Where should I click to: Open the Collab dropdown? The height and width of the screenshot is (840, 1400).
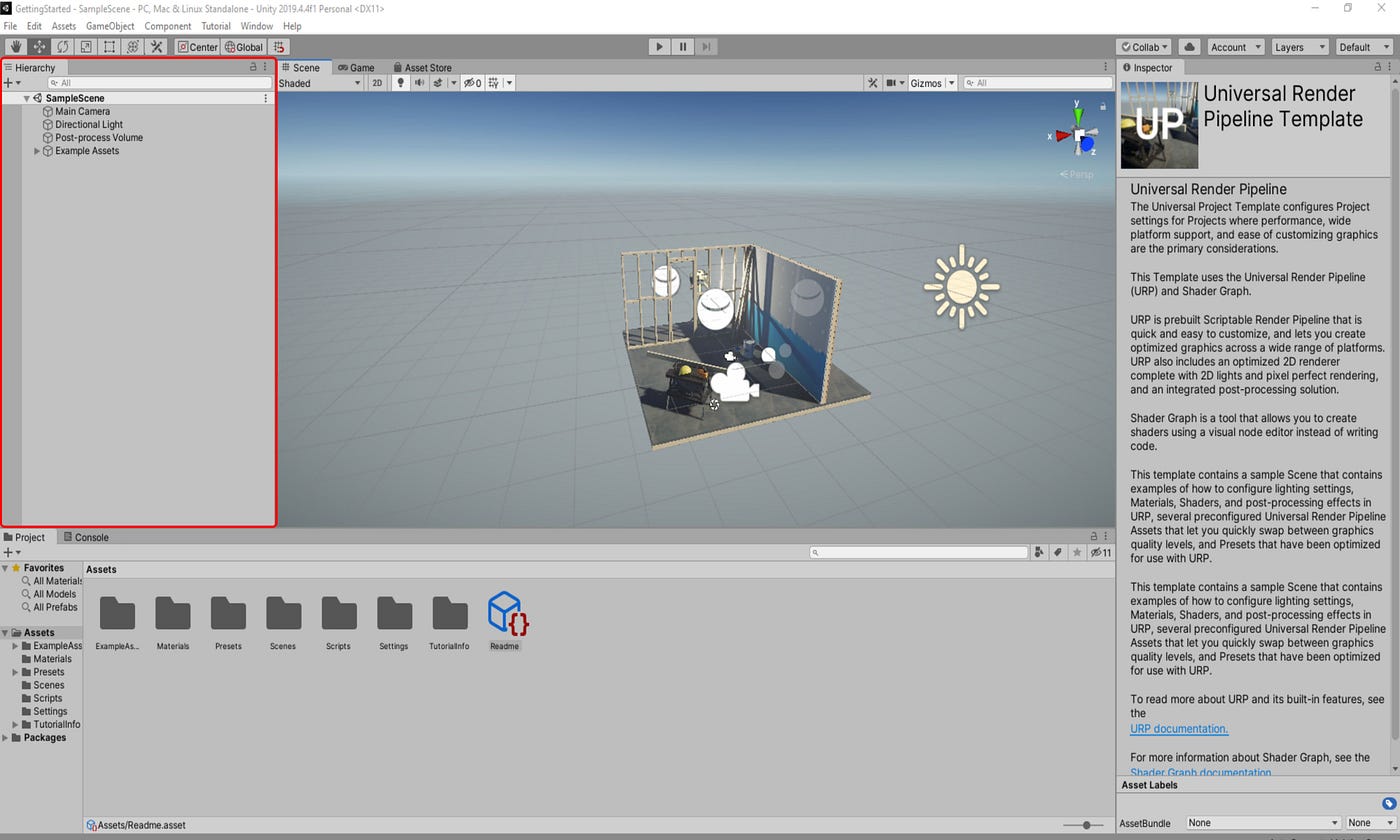1144,47
